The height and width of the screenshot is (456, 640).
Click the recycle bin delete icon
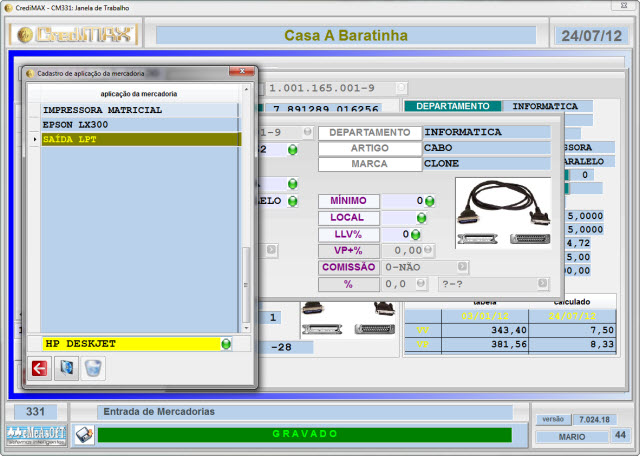93,369
